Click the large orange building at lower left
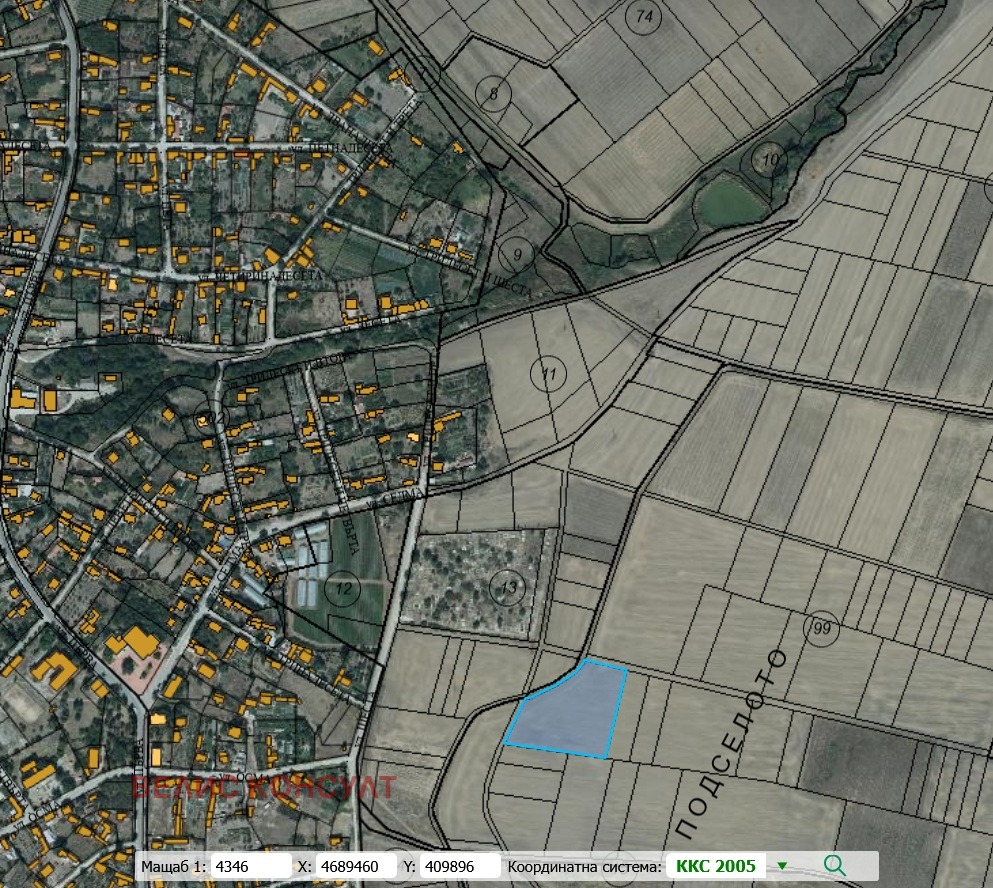Screen dimensions: 993x888 click(132, 641)
